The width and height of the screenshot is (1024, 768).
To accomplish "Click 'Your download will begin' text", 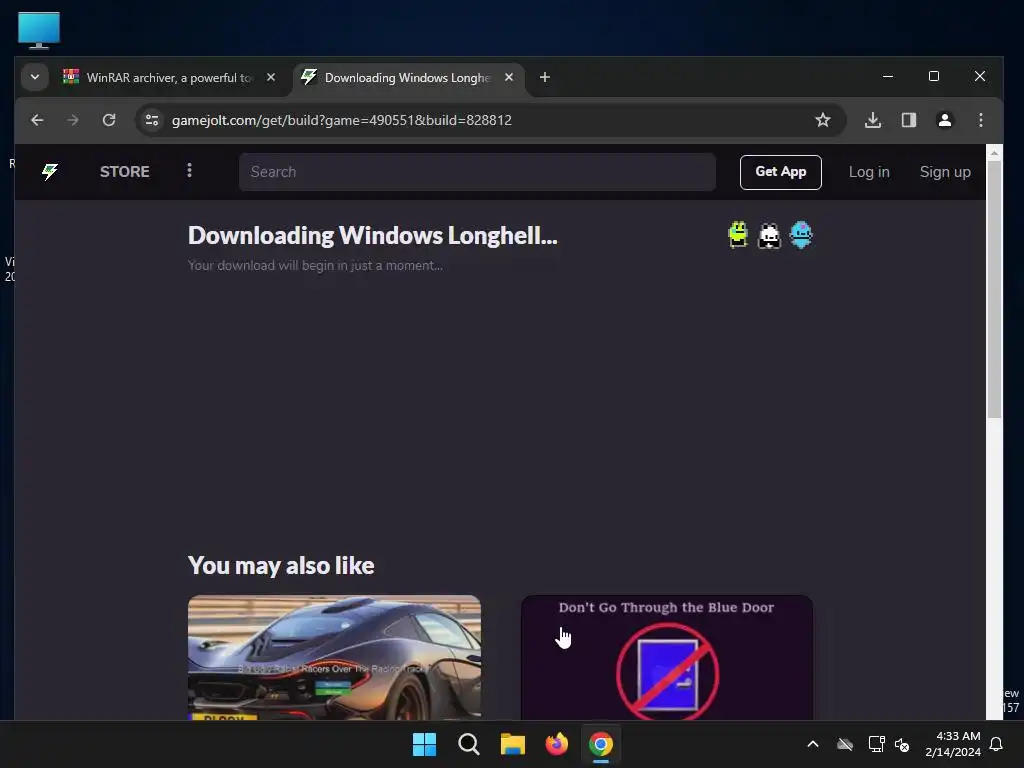I will (x=315, y=265).
